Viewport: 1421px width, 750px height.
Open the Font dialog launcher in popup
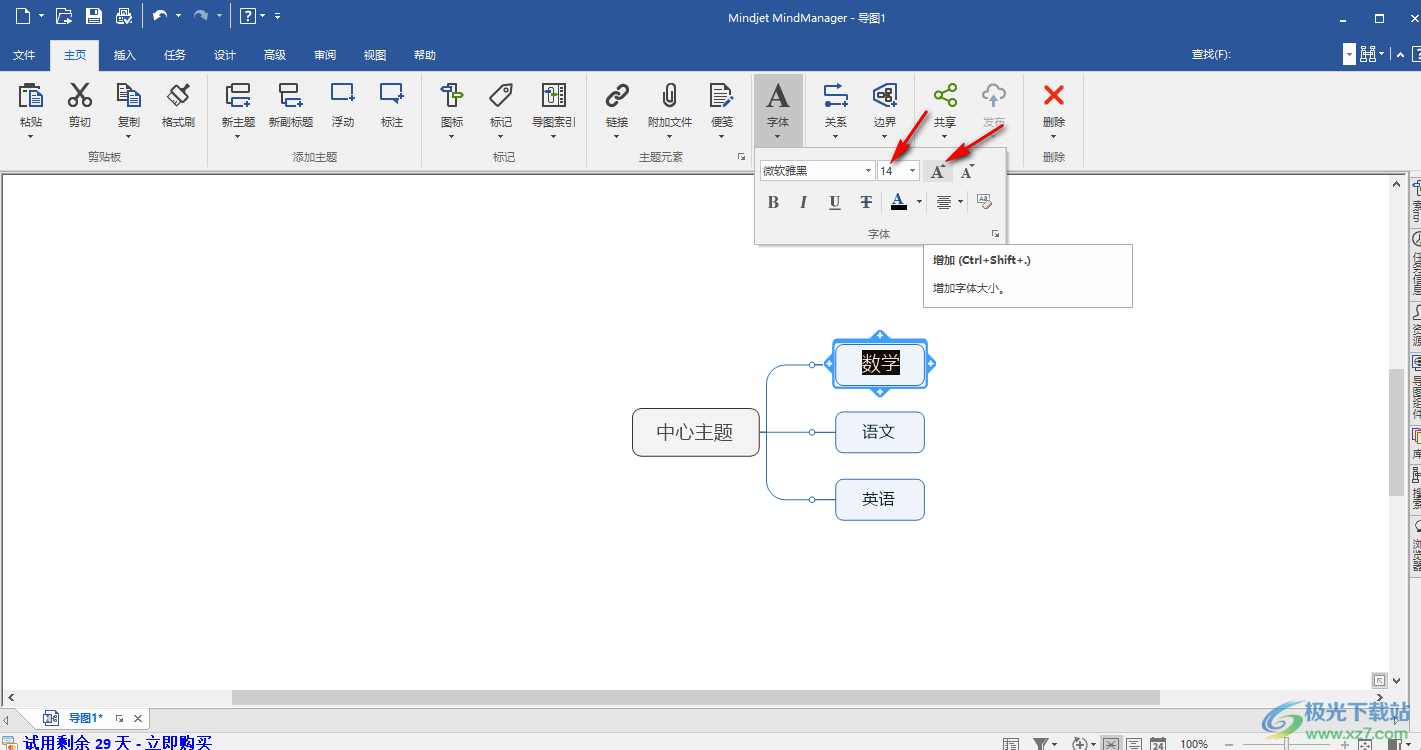click(995, 234)
